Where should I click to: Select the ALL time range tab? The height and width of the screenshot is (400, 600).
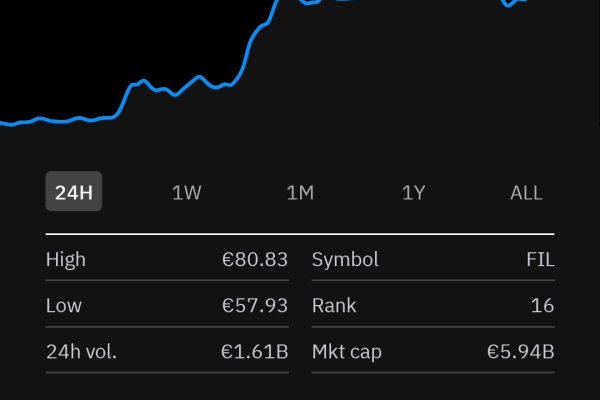526,193
